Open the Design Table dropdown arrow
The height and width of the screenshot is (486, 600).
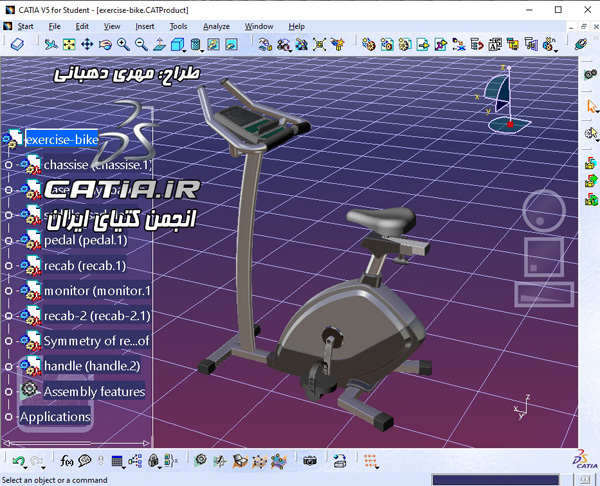(124, 467)
